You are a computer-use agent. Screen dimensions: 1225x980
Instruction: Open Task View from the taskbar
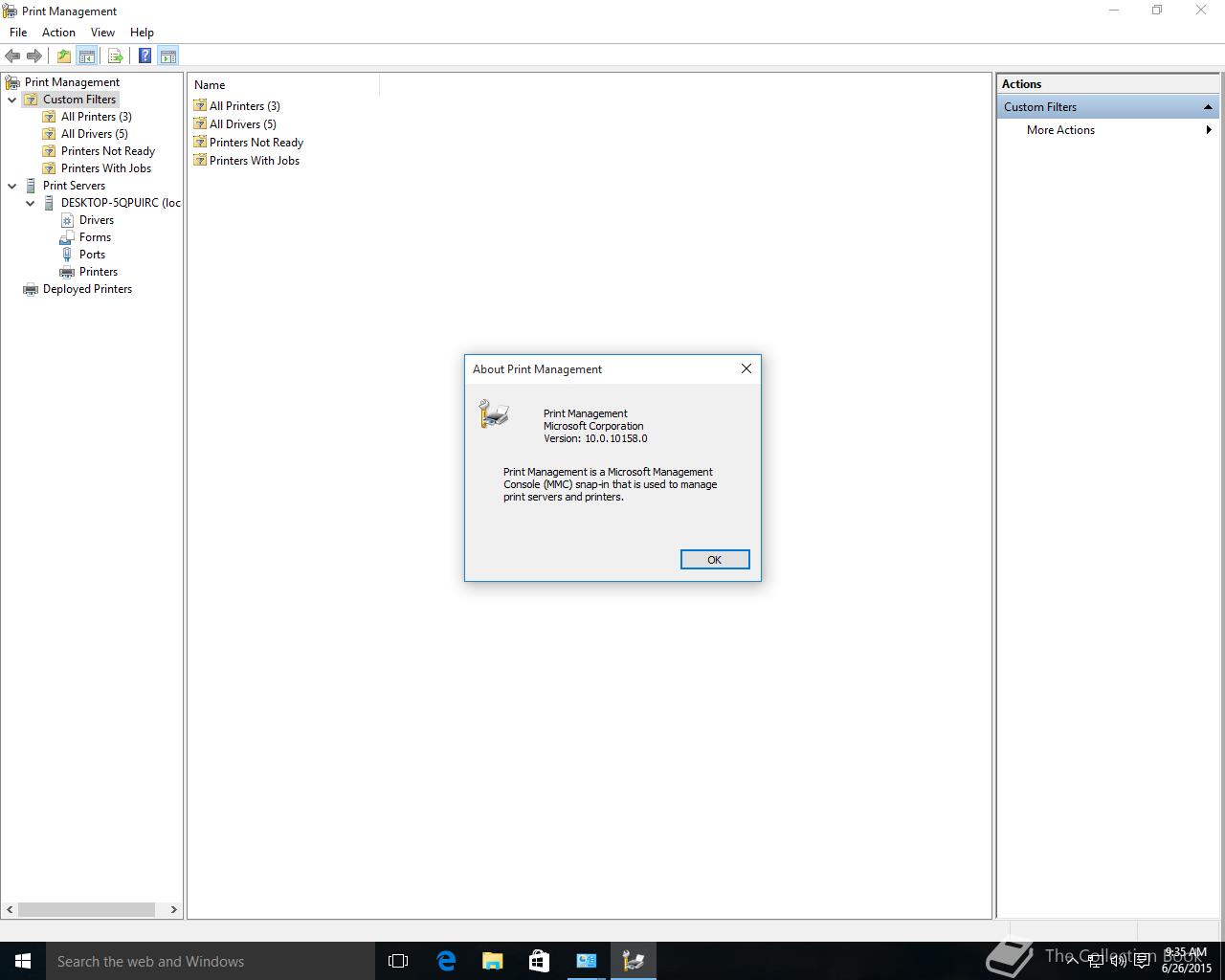[x=398, y=961]
